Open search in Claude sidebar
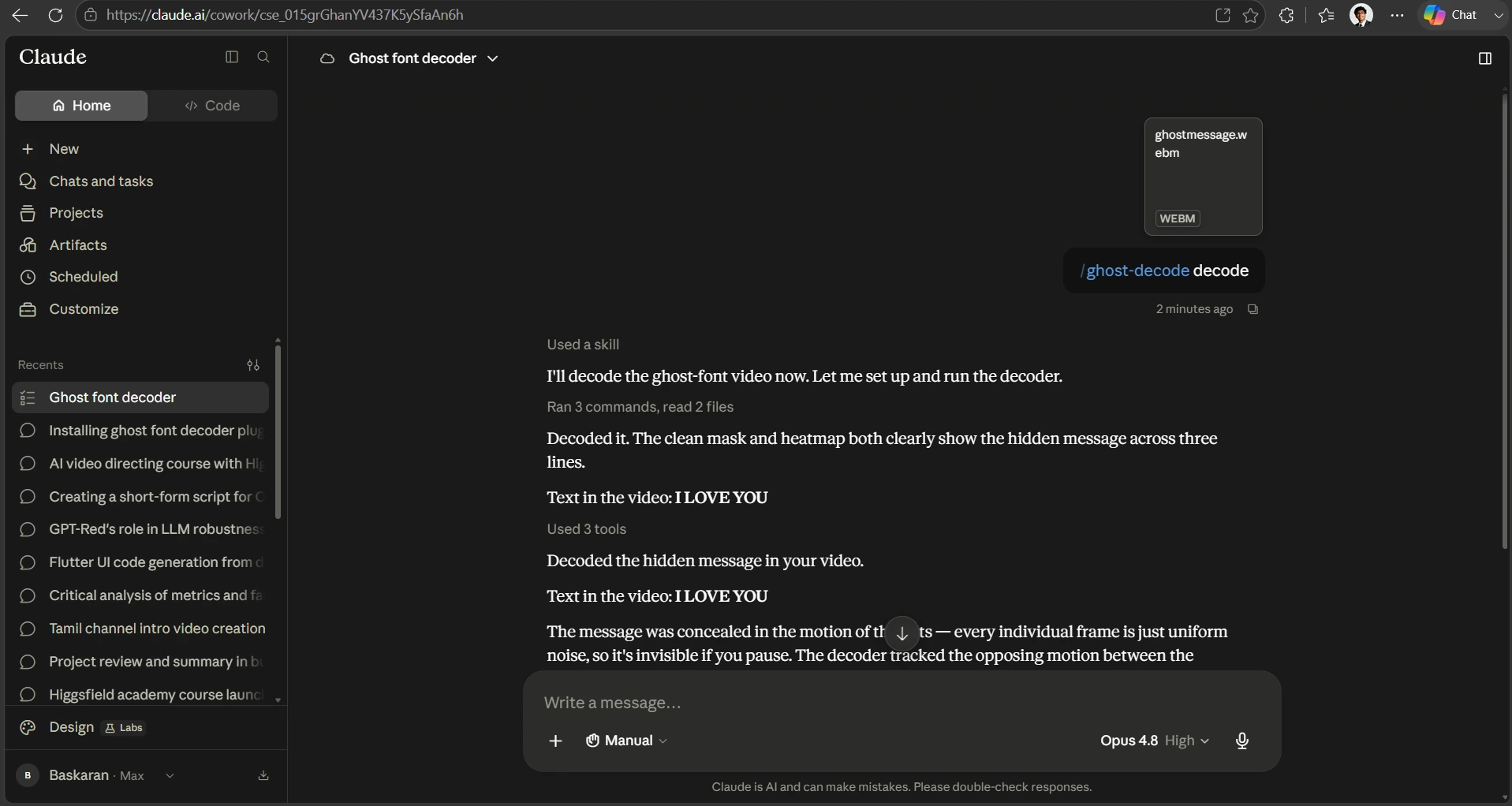This screenshot has height=806, width=1512. [x=263, y=57]
